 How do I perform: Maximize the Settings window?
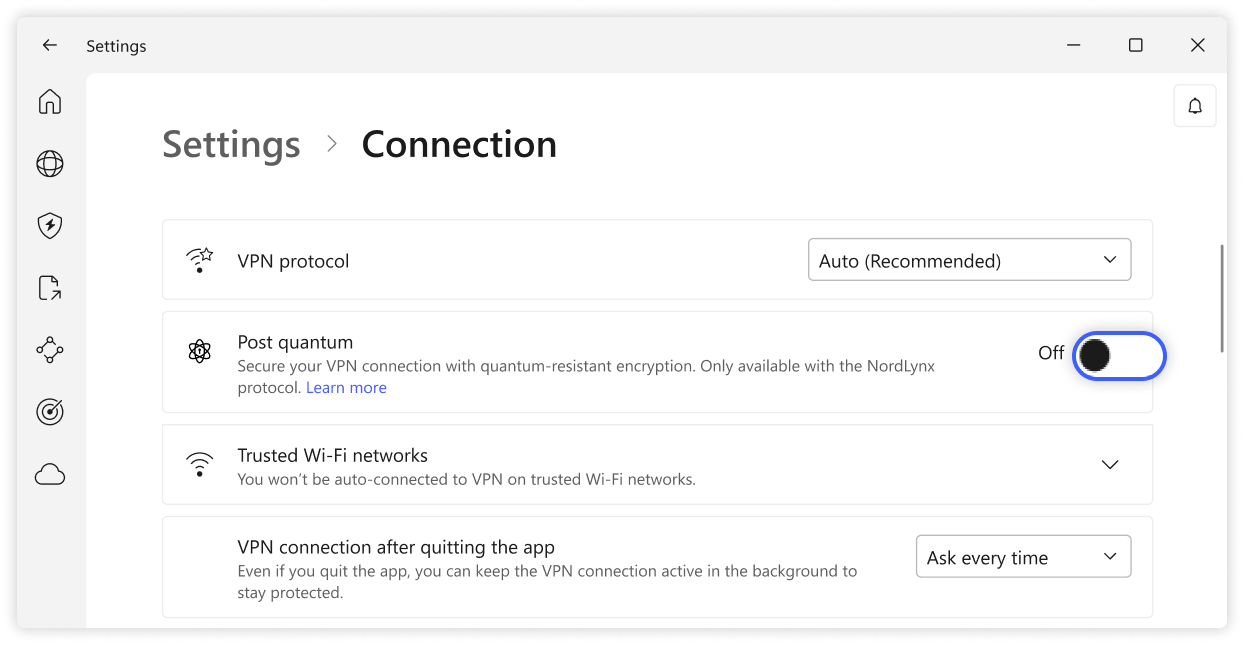[x=1136, y=46]
